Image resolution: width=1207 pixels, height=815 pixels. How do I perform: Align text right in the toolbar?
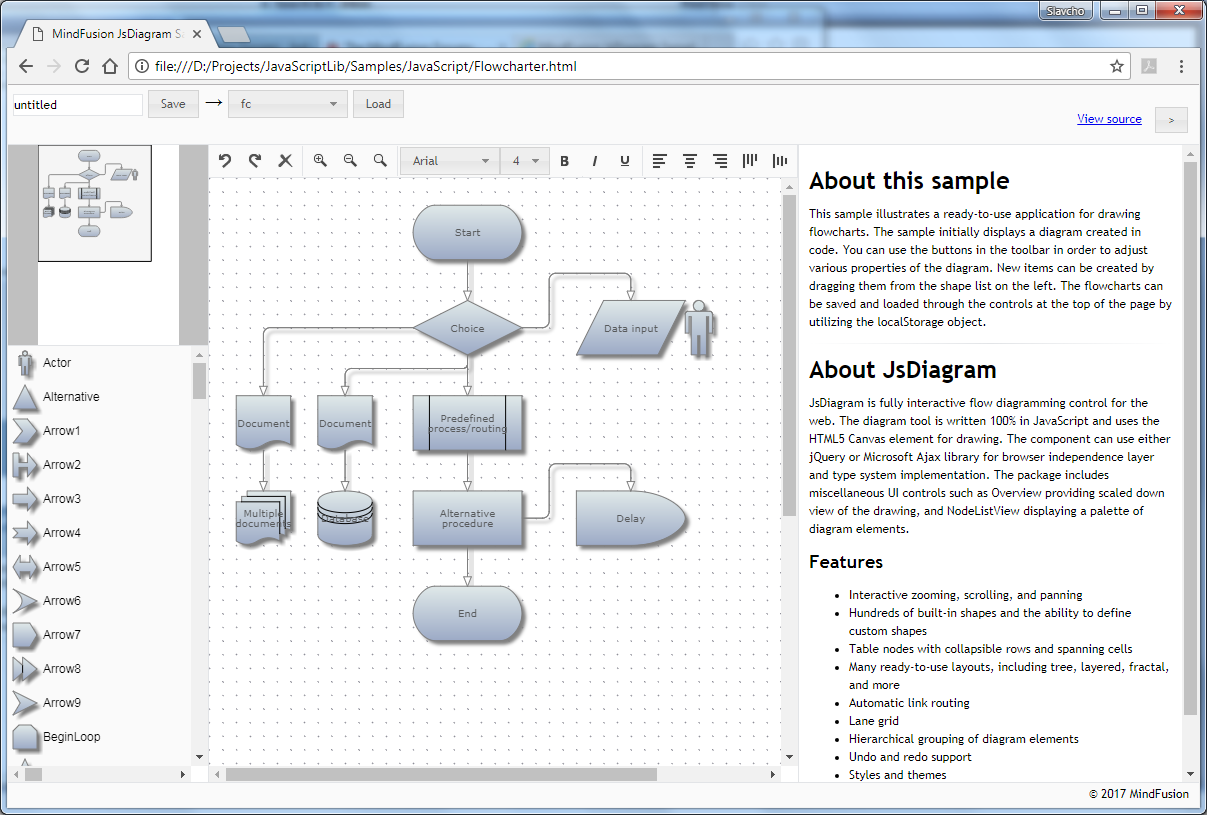tap(719, 160)
